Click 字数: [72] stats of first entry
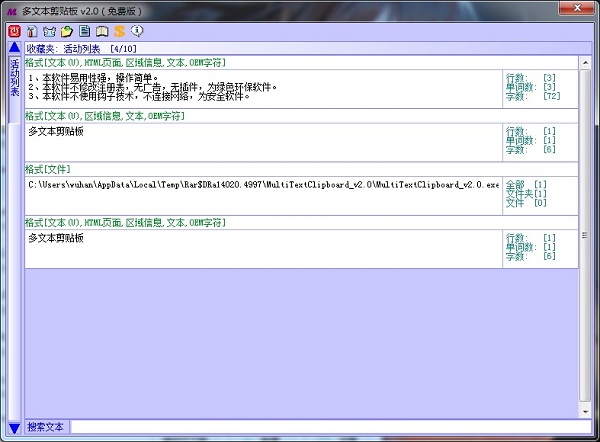 (x=533, y=96)
